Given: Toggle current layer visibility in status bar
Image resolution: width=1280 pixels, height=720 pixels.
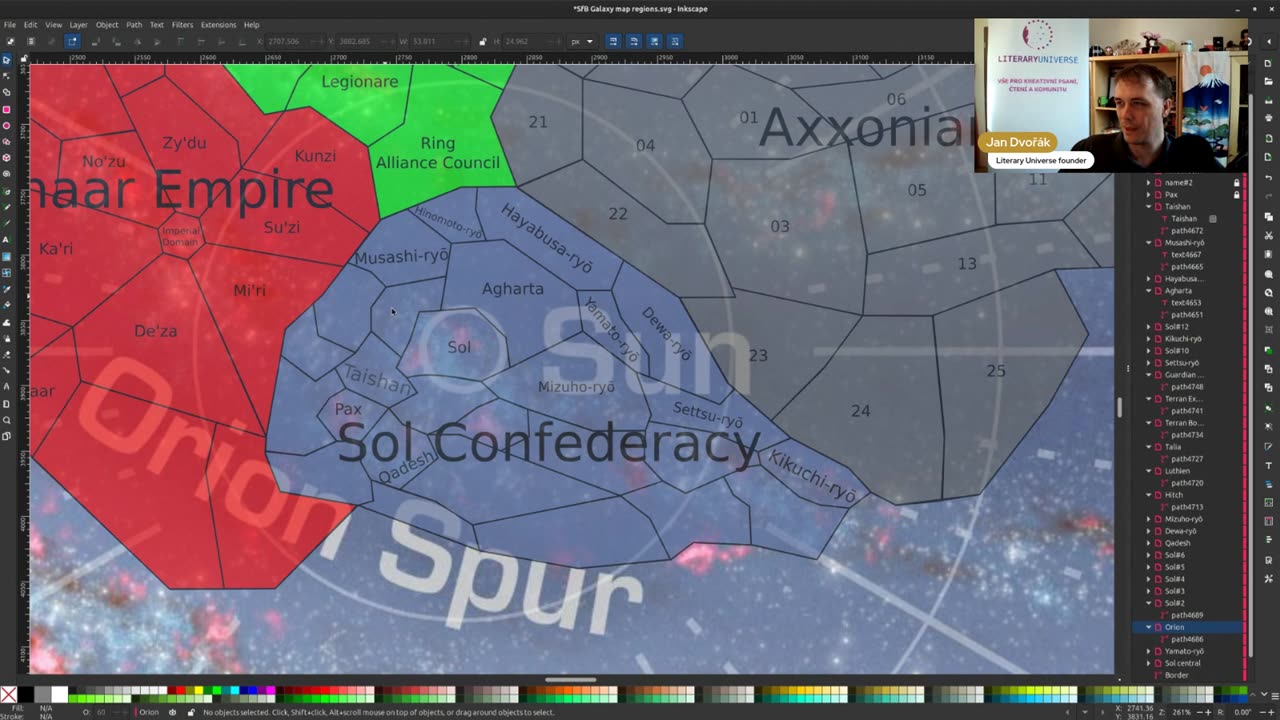Looking at the screenshot, I should tap(172, 712).
